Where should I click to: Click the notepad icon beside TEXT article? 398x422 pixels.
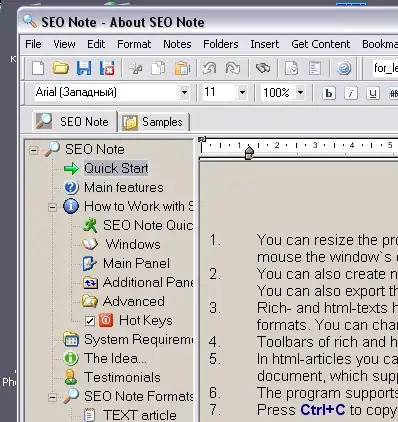pos(89,415)
